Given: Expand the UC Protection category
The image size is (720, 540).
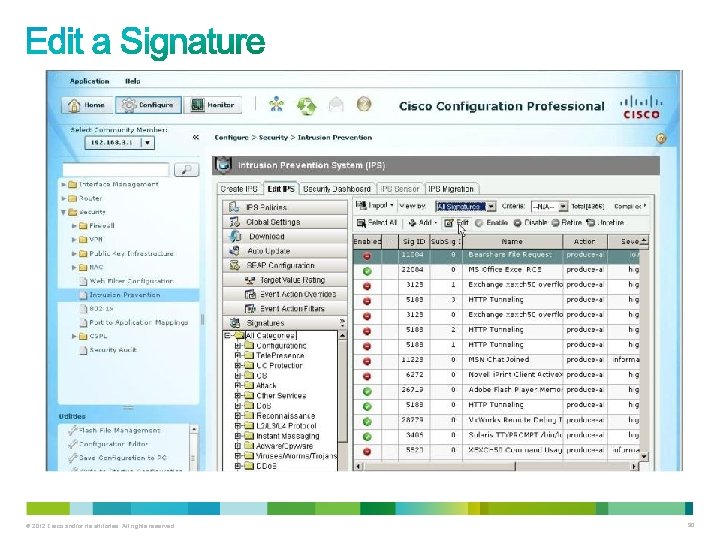Looking at the screenshot, I should pyautogui.click(x=237, y=366).
